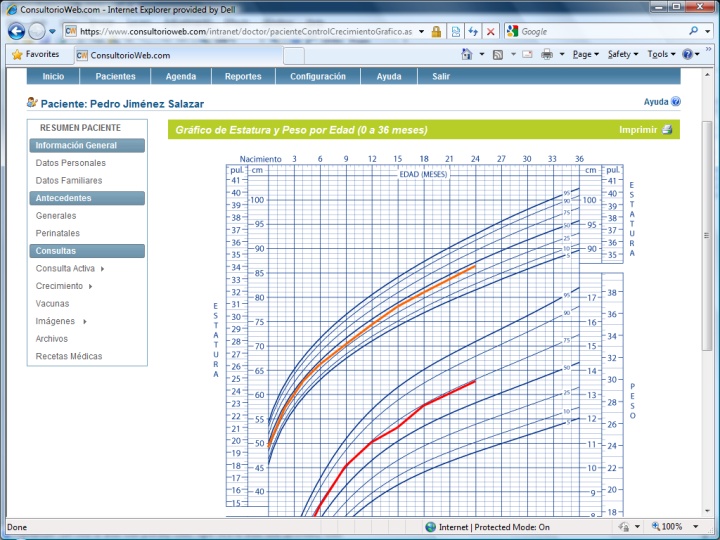Click the round help icon beside Ayuda
Image resolution: width=720 pixels, height=540 pixels.
pos(675,101)
